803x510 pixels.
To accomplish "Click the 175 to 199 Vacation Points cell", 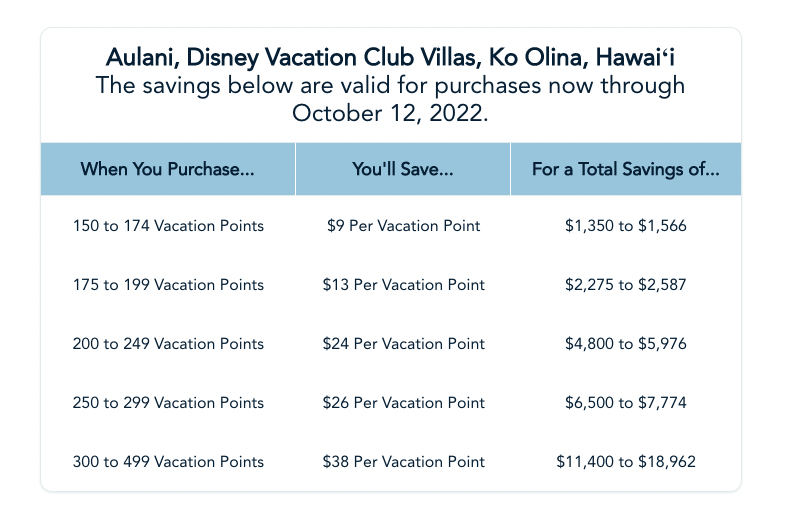I will click(168, 285).
